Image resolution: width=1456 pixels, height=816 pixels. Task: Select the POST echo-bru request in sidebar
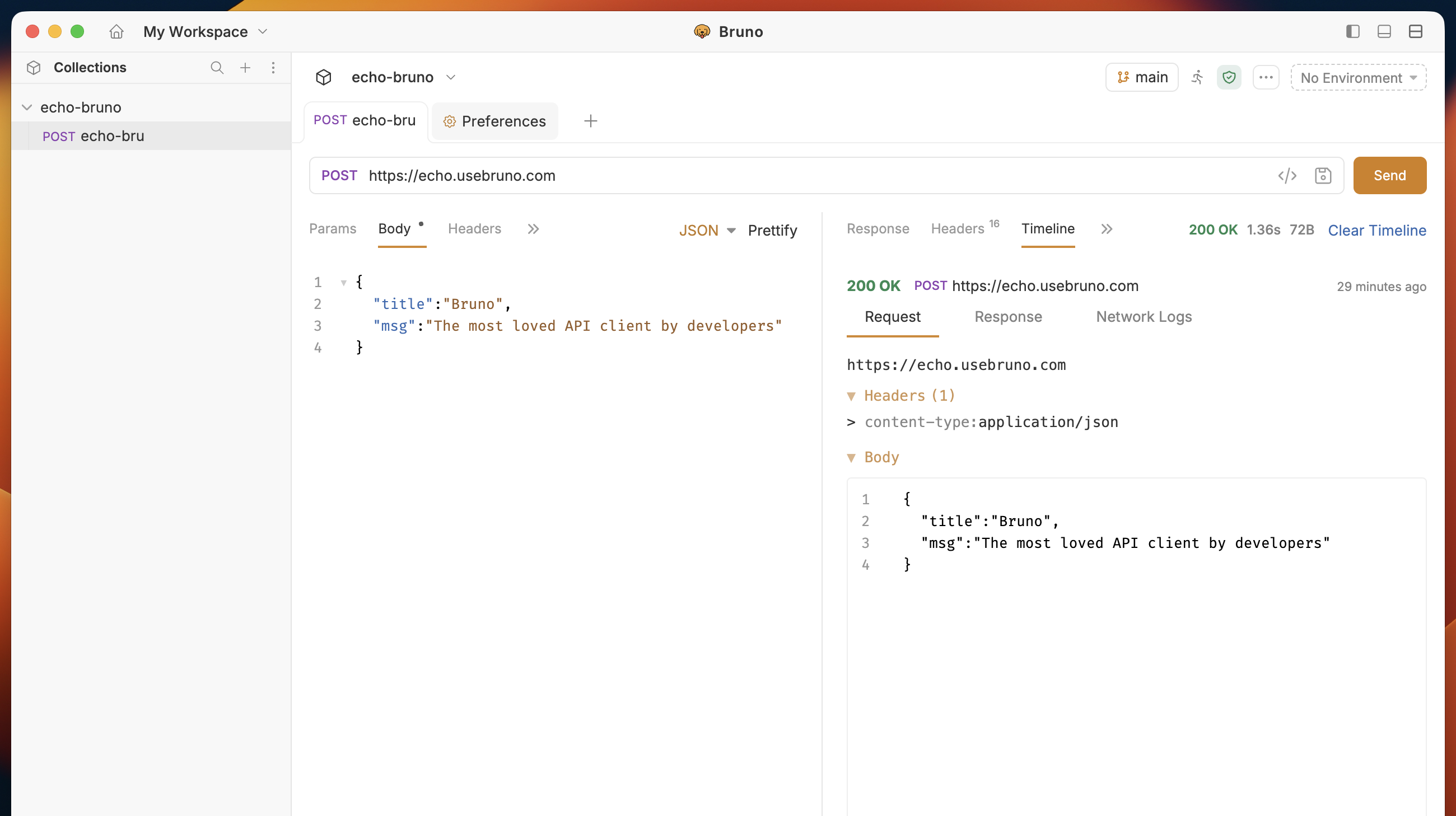[151, 136]
